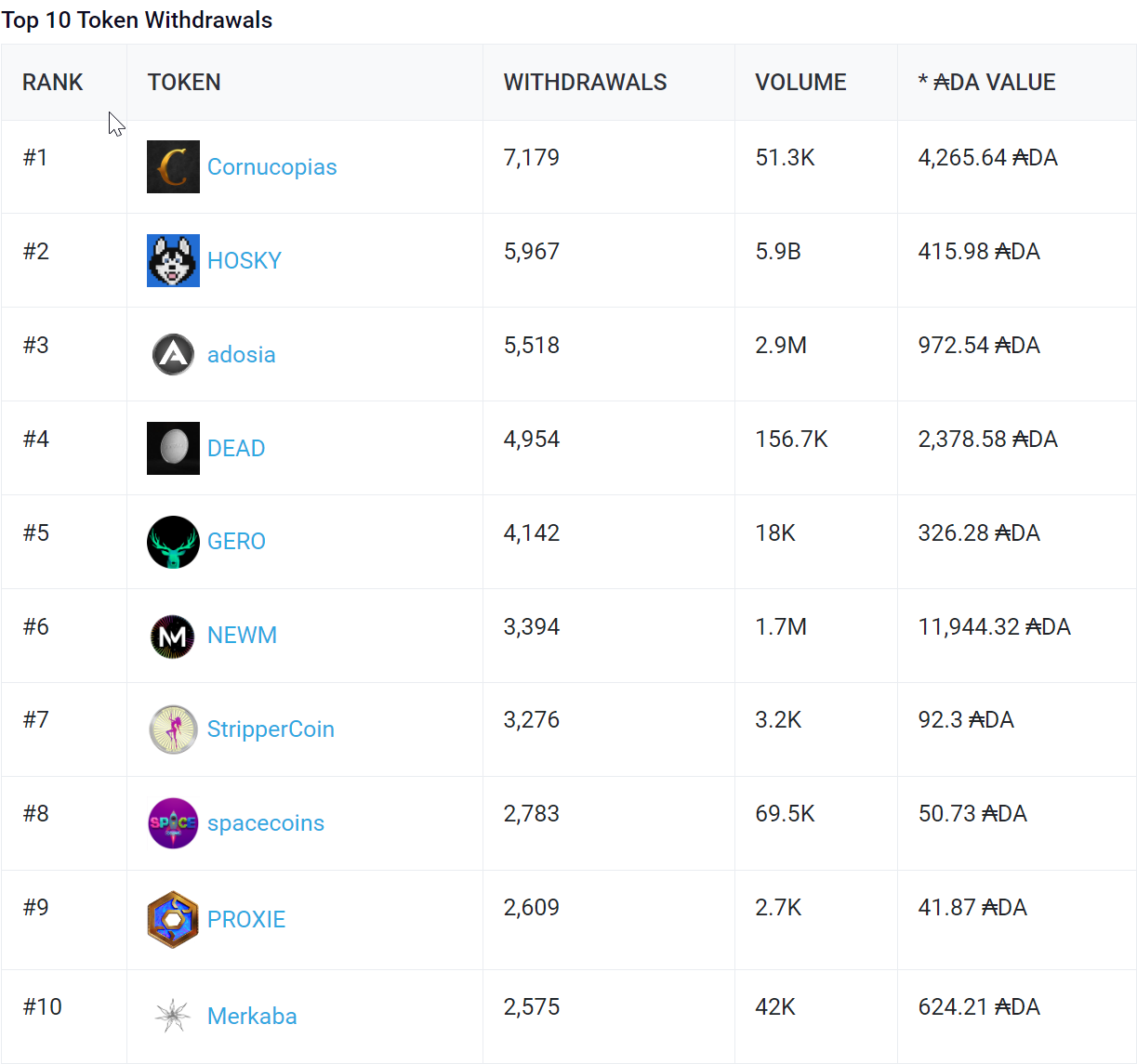Image resolution: width=1137 pixels, height=1064 pixels.
Task: Click the Cornucopias token logo icon
Action: pos(173,166)
